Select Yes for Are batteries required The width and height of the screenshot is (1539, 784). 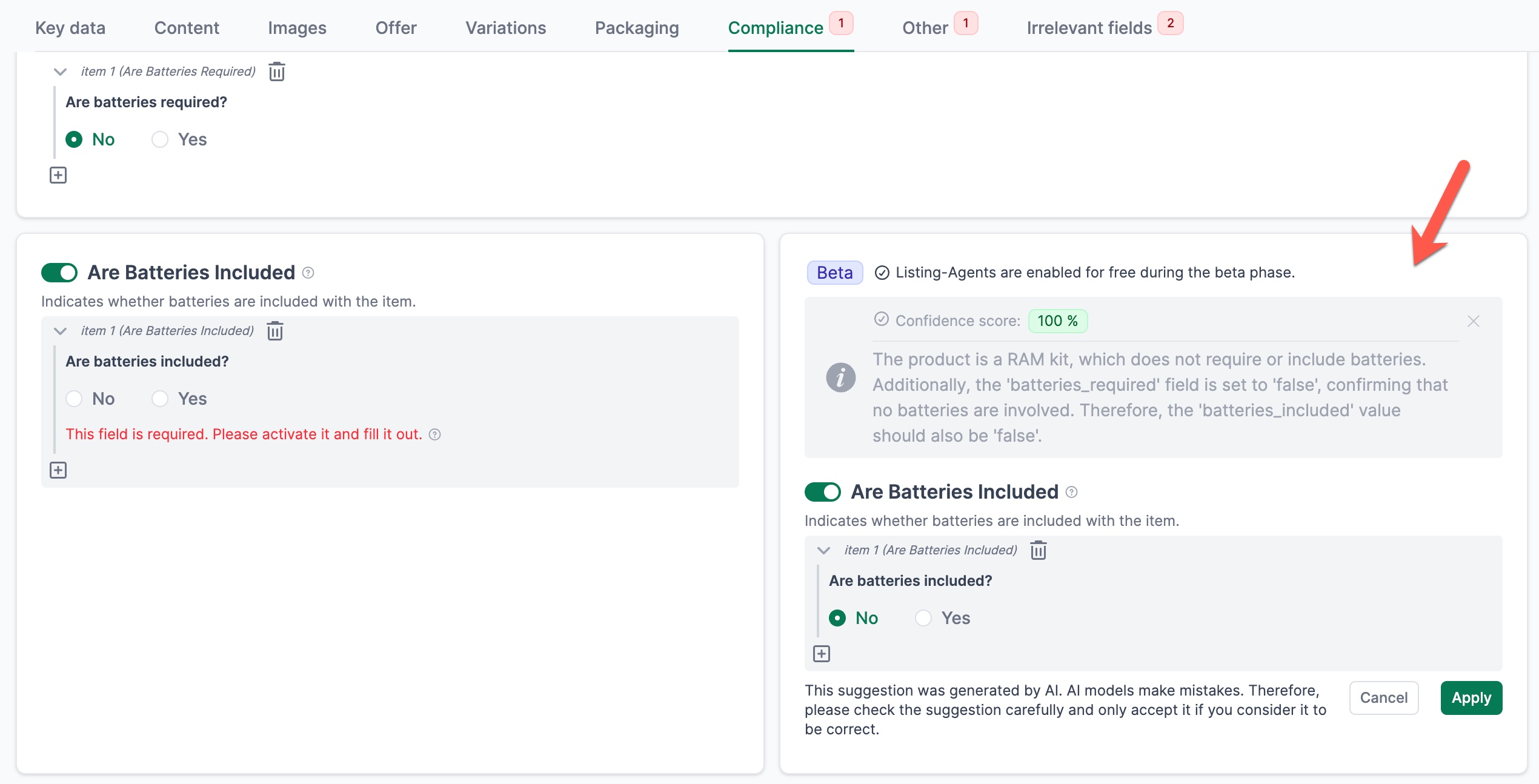coord(160,139)
